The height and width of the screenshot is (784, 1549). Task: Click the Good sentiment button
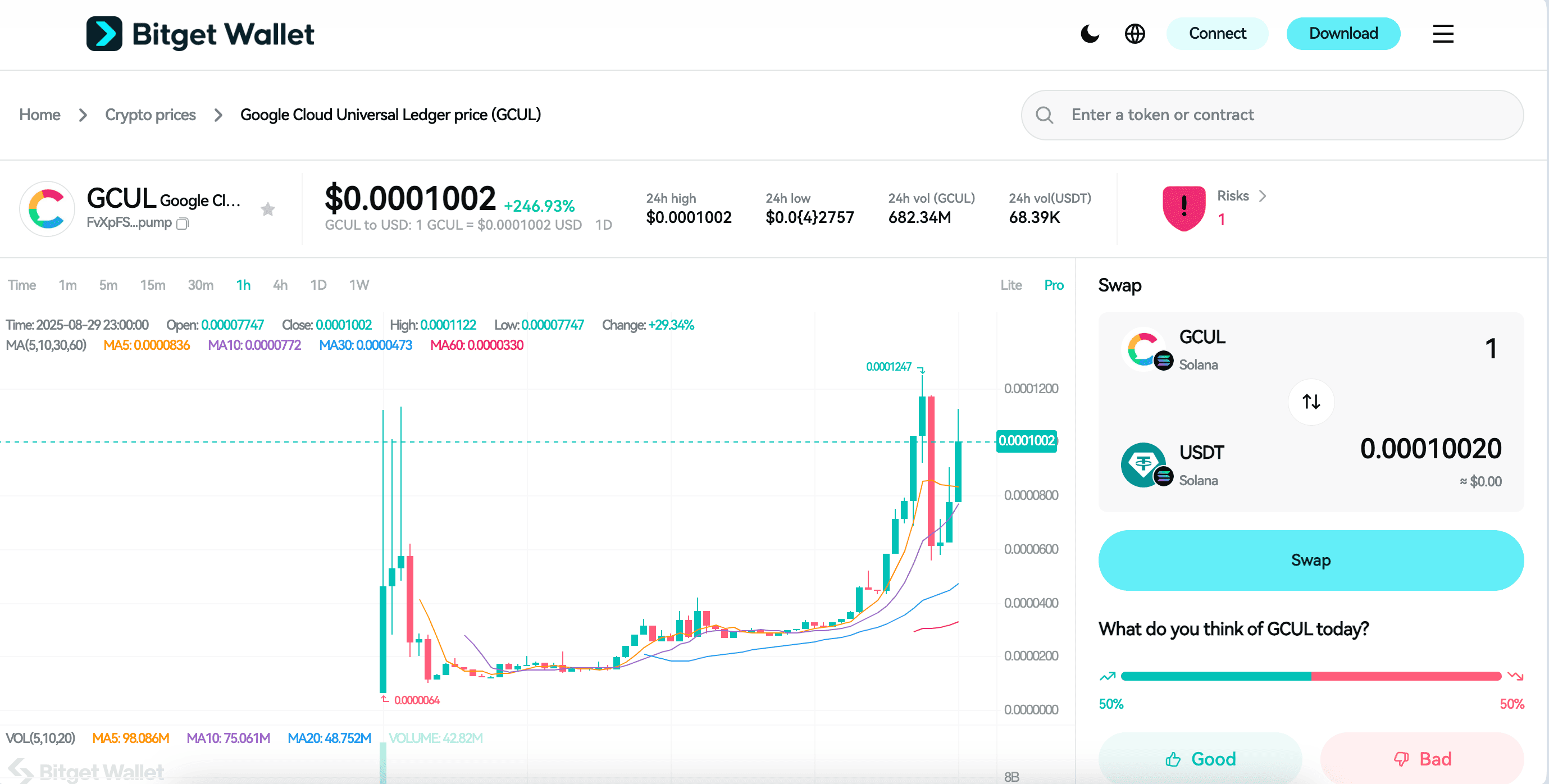pos(1200,758)
